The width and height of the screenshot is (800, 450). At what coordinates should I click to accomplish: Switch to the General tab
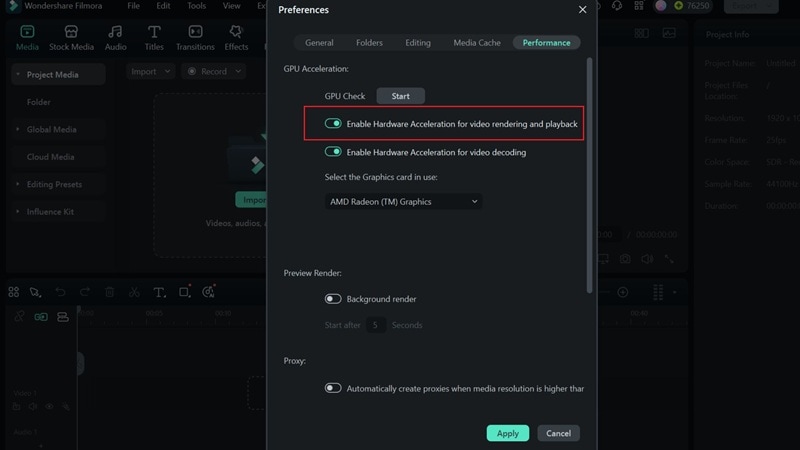(x=319, y=43)
